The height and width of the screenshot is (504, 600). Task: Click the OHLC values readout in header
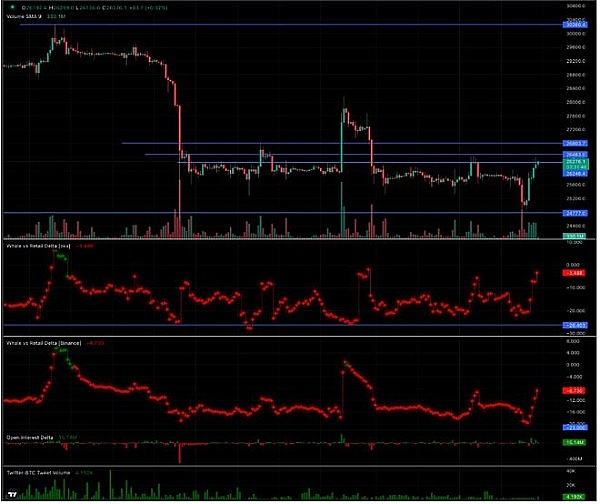[x=94, y=8]
